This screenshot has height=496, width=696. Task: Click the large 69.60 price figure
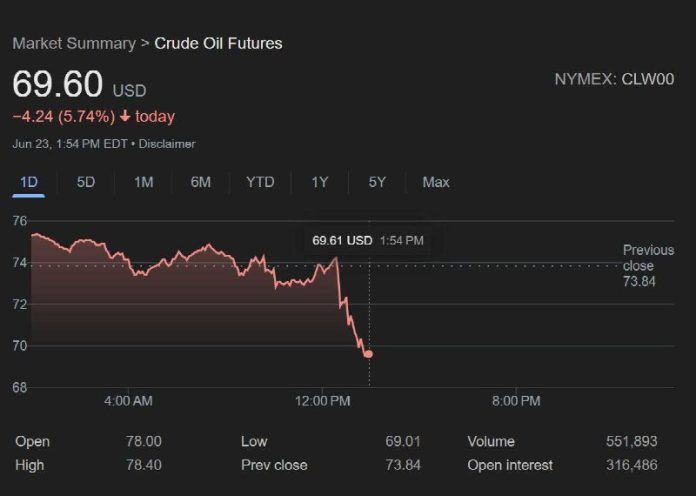pos(55,84)
